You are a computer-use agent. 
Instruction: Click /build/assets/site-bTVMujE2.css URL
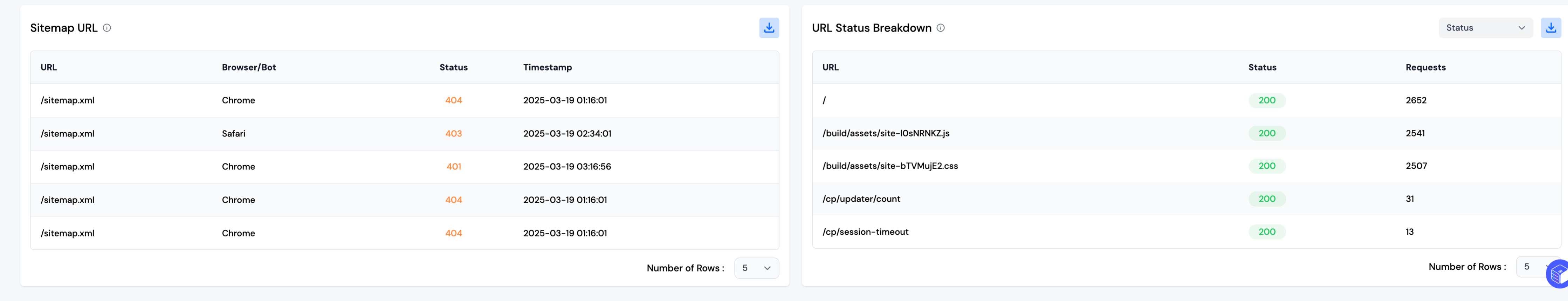tap(890, 166)
